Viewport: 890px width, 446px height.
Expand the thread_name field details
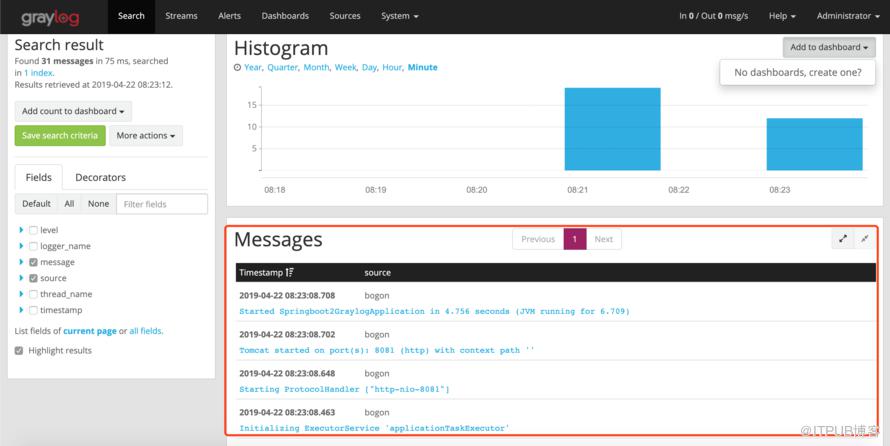pyautogui.click(x=21, y=294)
